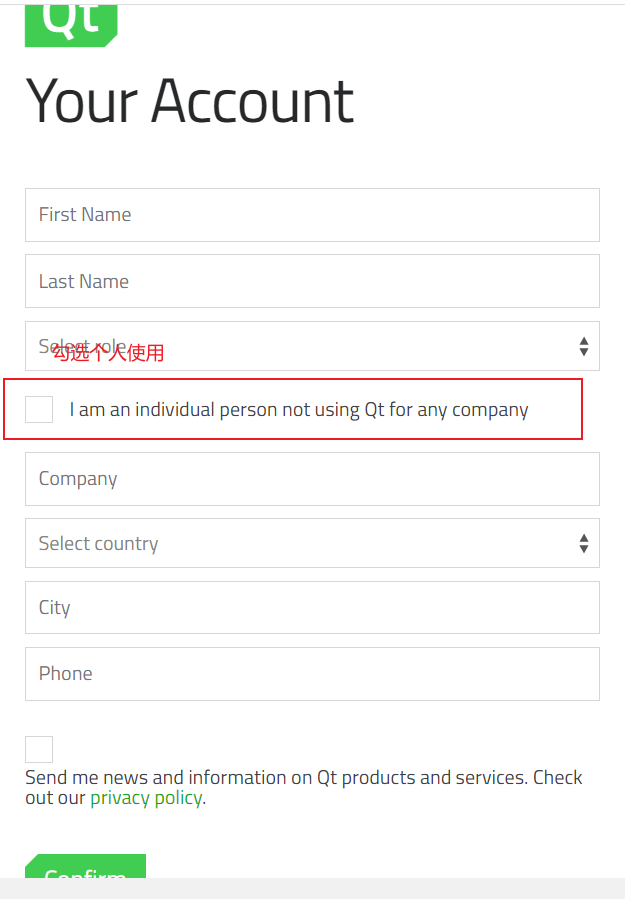Click the red Chinese annotation text
This screenshot has height=899, width=625.
click(x=108, y=353)
